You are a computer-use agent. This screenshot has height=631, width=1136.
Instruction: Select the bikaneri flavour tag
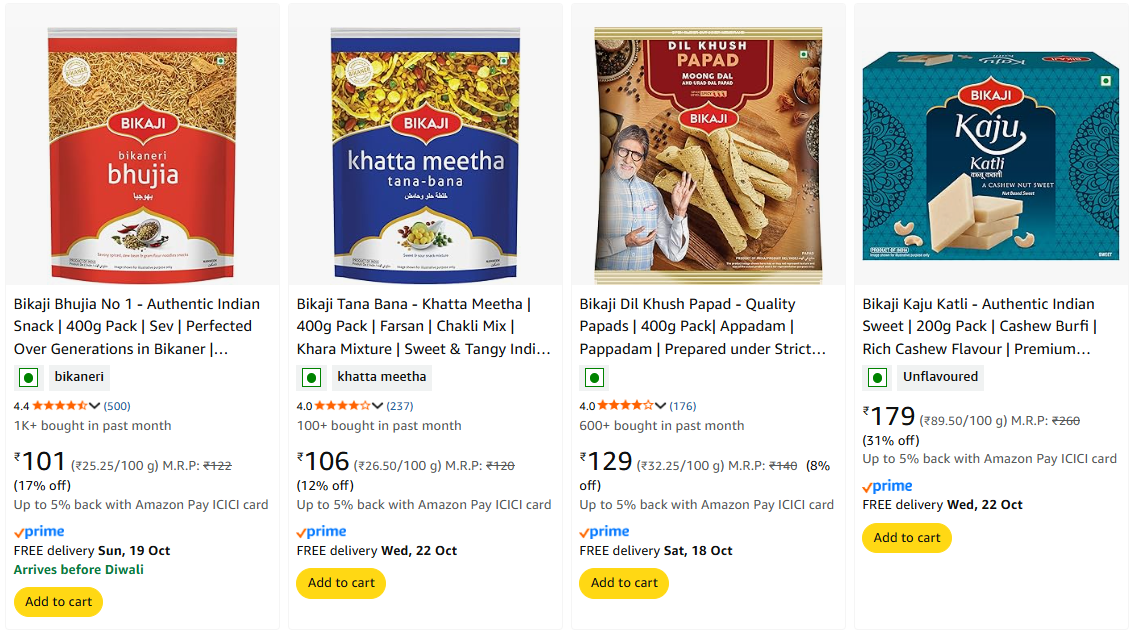coord(79,378)
